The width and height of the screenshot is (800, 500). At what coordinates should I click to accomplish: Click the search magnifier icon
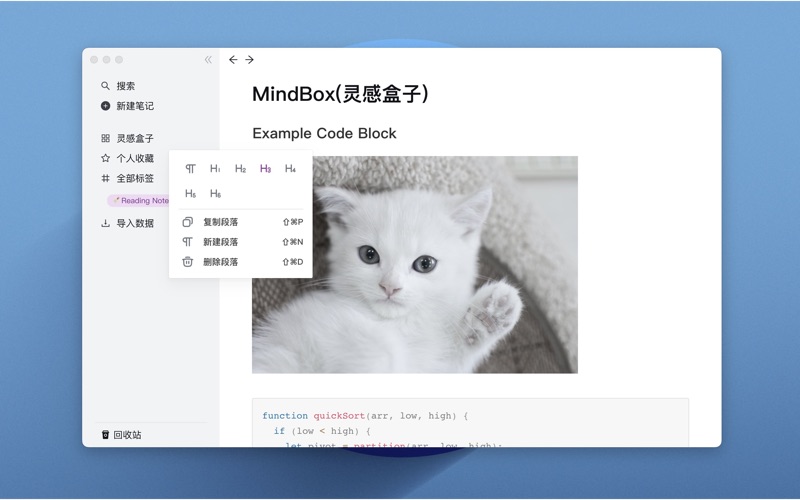[x=105, y=86]
